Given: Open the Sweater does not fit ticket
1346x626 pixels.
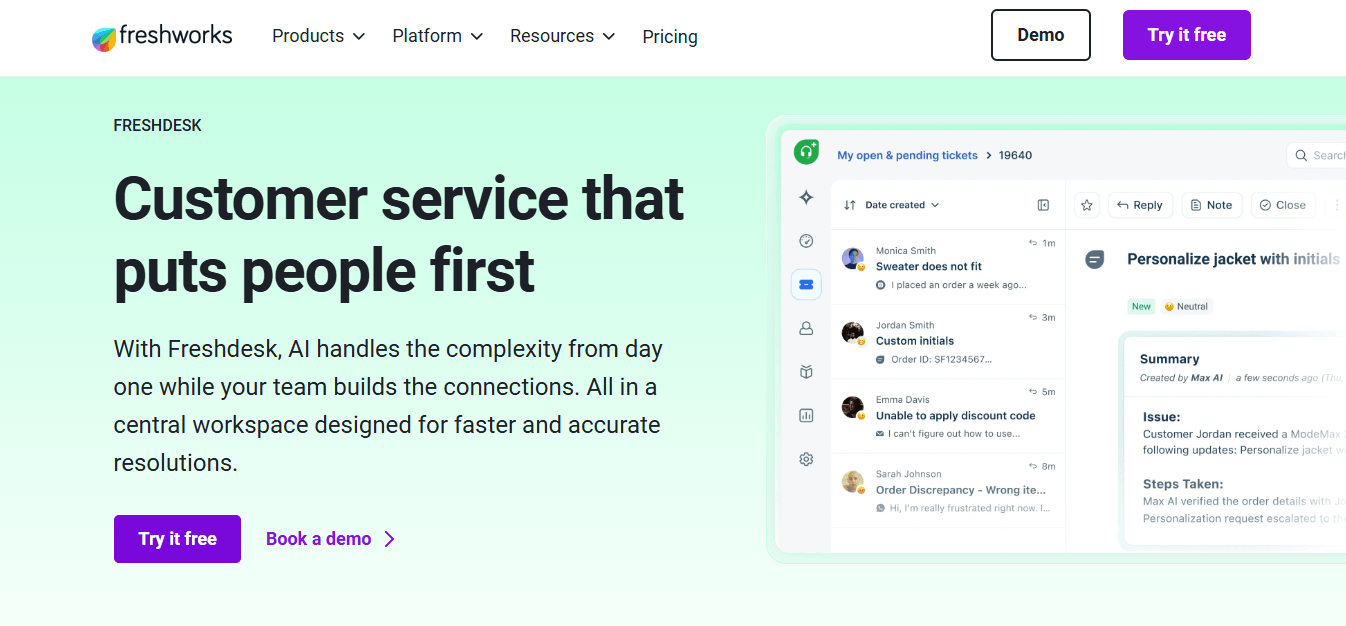Looking at the screenshot, I should coord(929,267).
